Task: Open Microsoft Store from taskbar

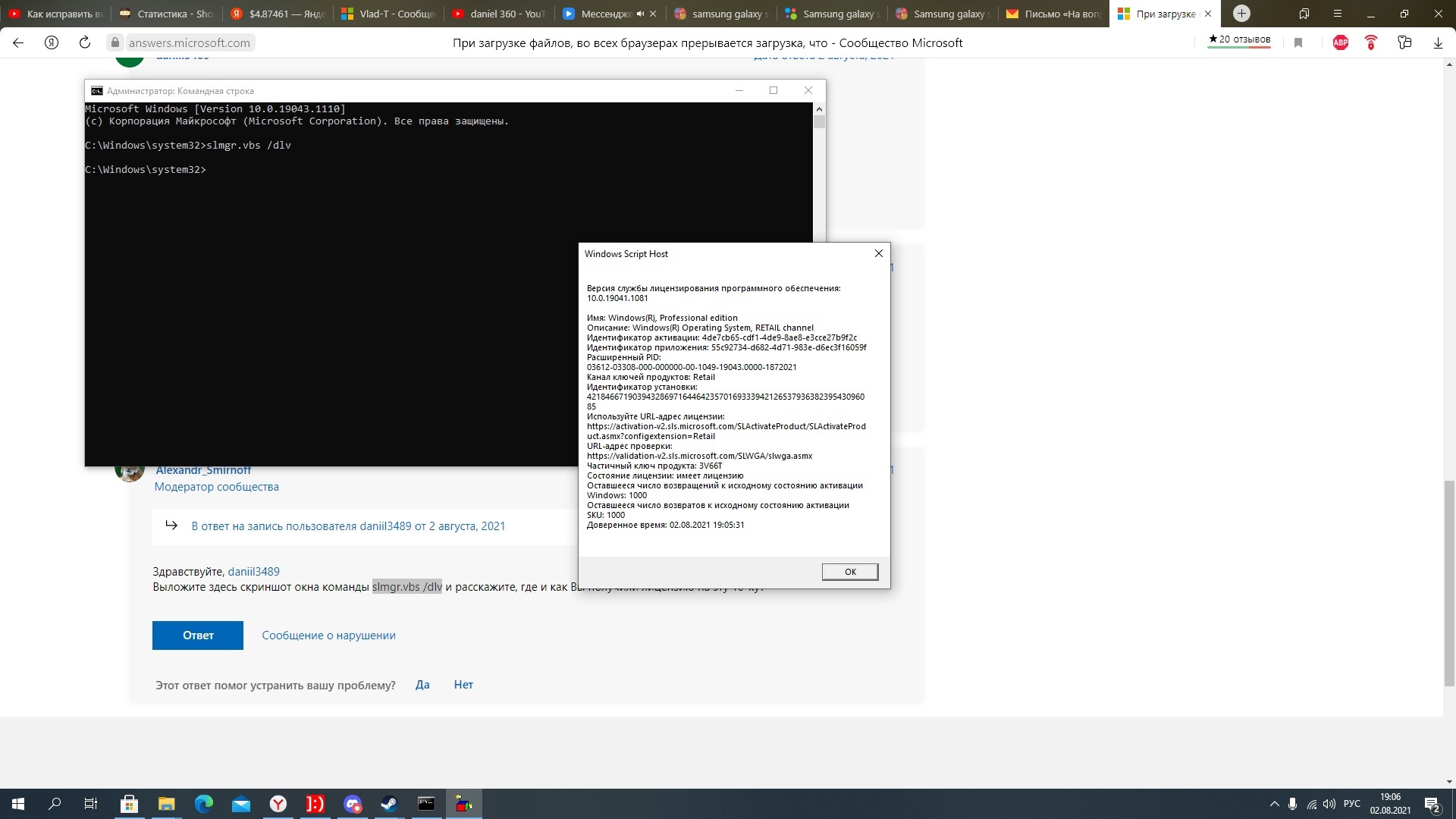Action: pyautogui.click(x=129, y=804)
